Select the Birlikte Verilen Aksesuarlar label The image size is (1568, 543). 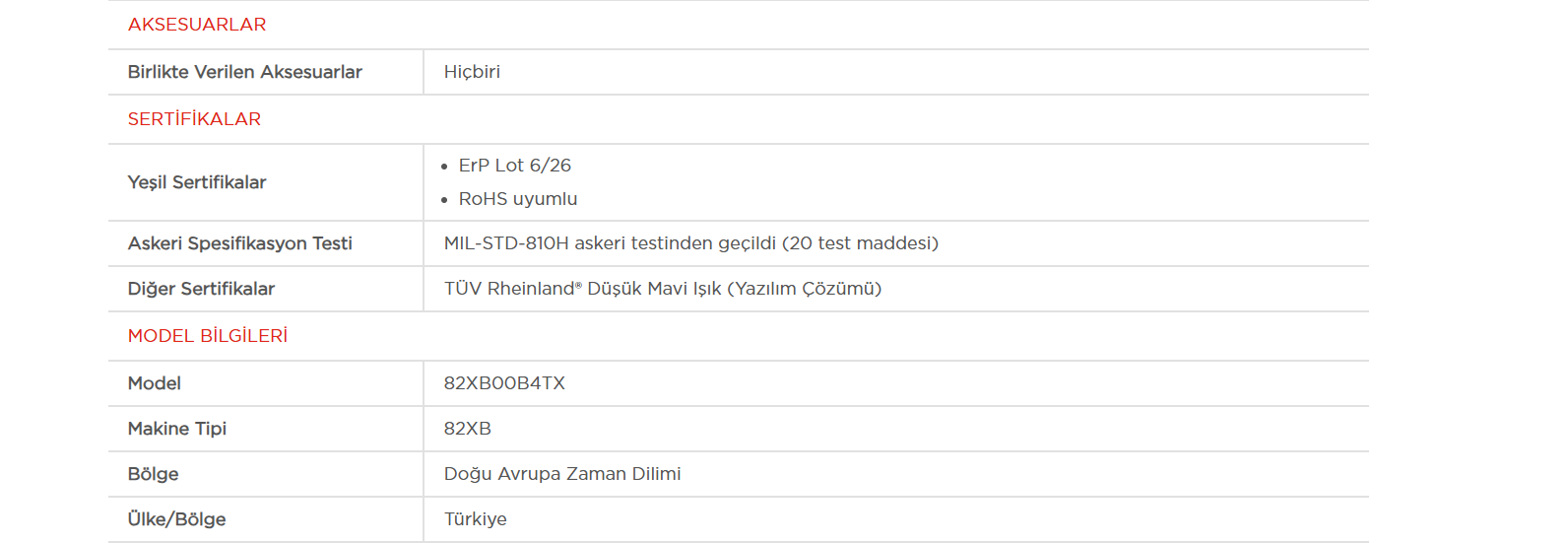(244, 72)
